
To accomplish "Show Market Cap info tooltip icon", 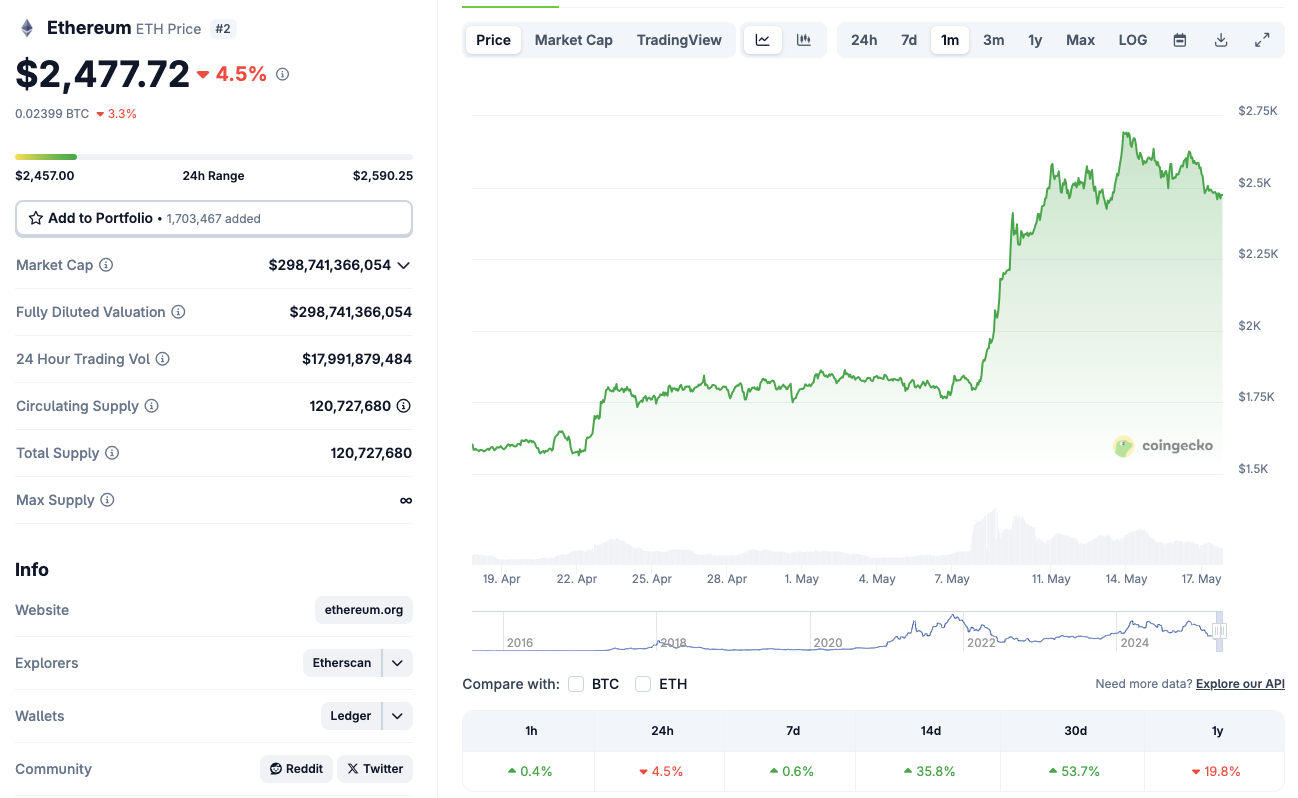I will pos(106,265).
